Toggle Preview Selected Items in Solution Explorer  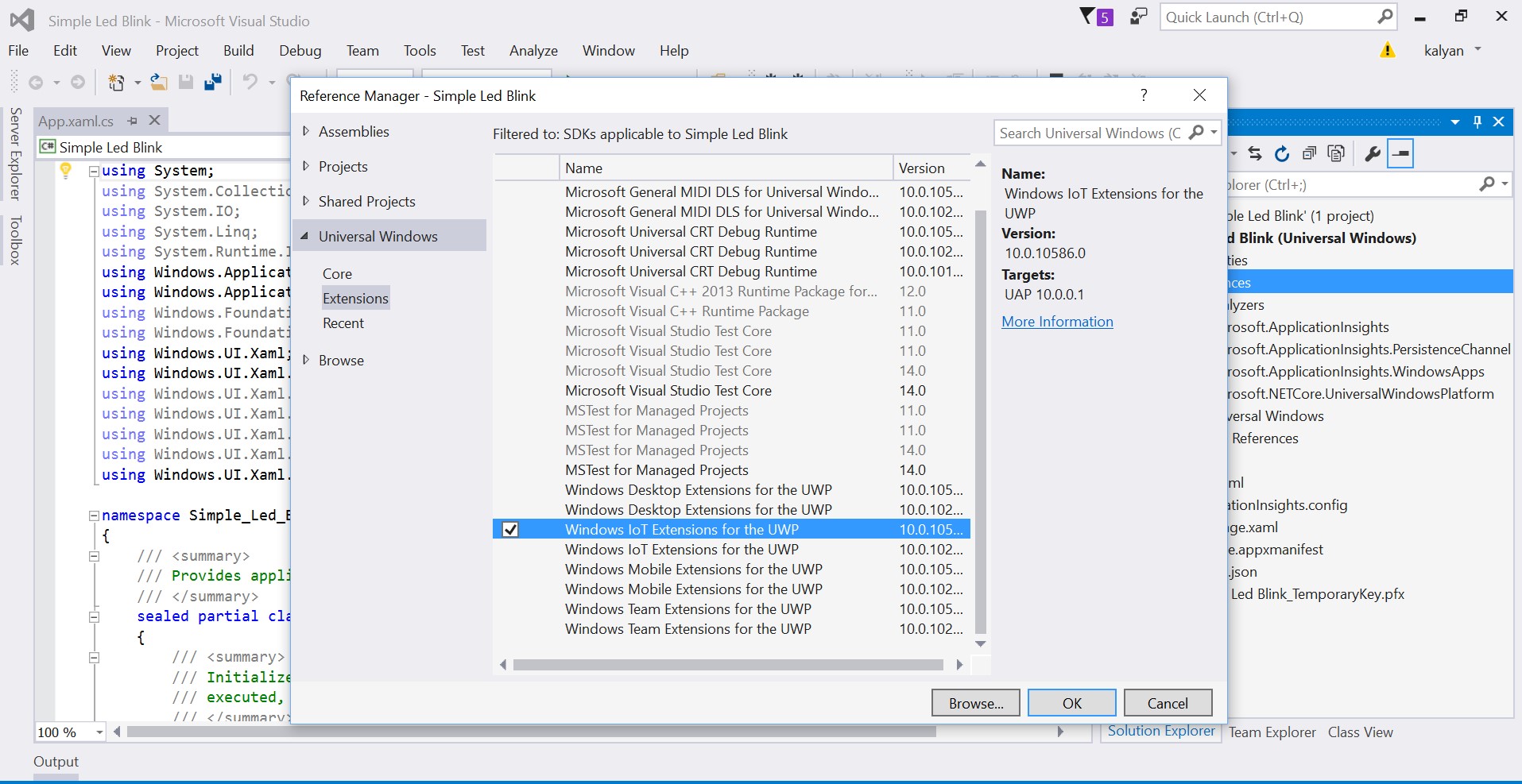point(1400,153)
